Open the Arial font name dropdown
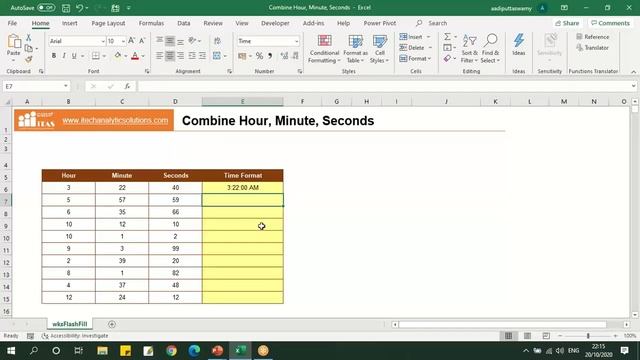640x360 pixels. (103, 41)
